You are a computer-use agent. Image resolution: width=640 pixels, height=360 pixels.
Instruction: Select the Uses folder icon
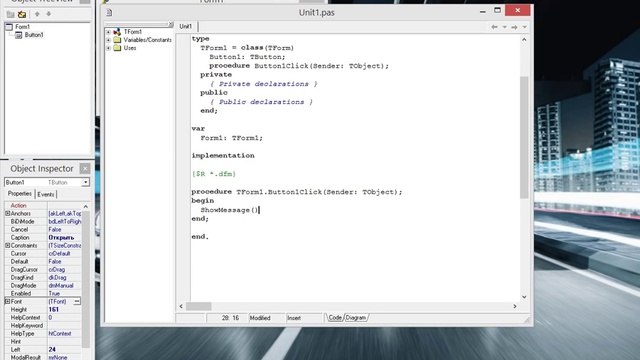click(117, 48)
